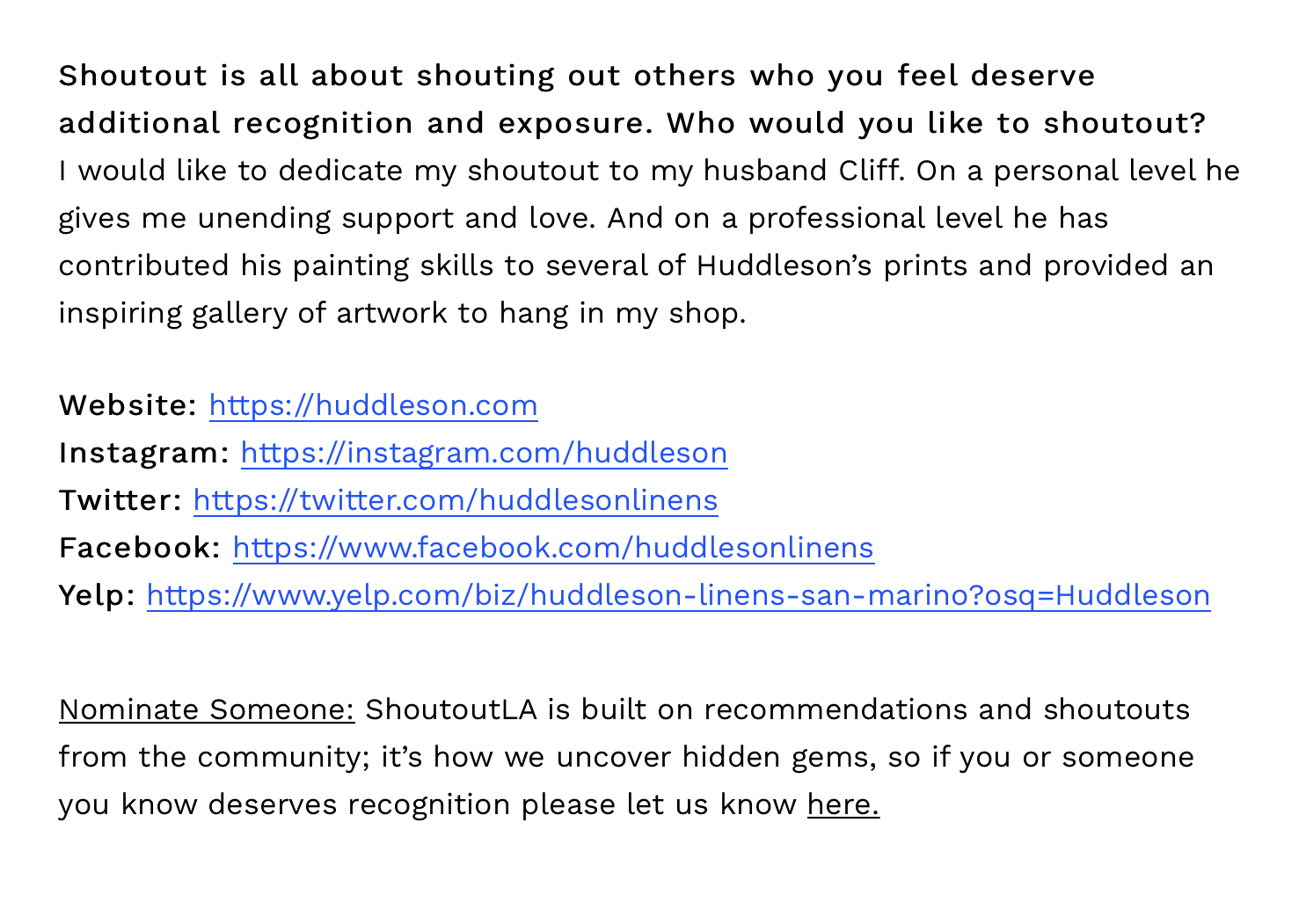Viewport: 1306px width, 924px height.
Task: Follow the "here." link at the end
Action: [x=843, y=804]
